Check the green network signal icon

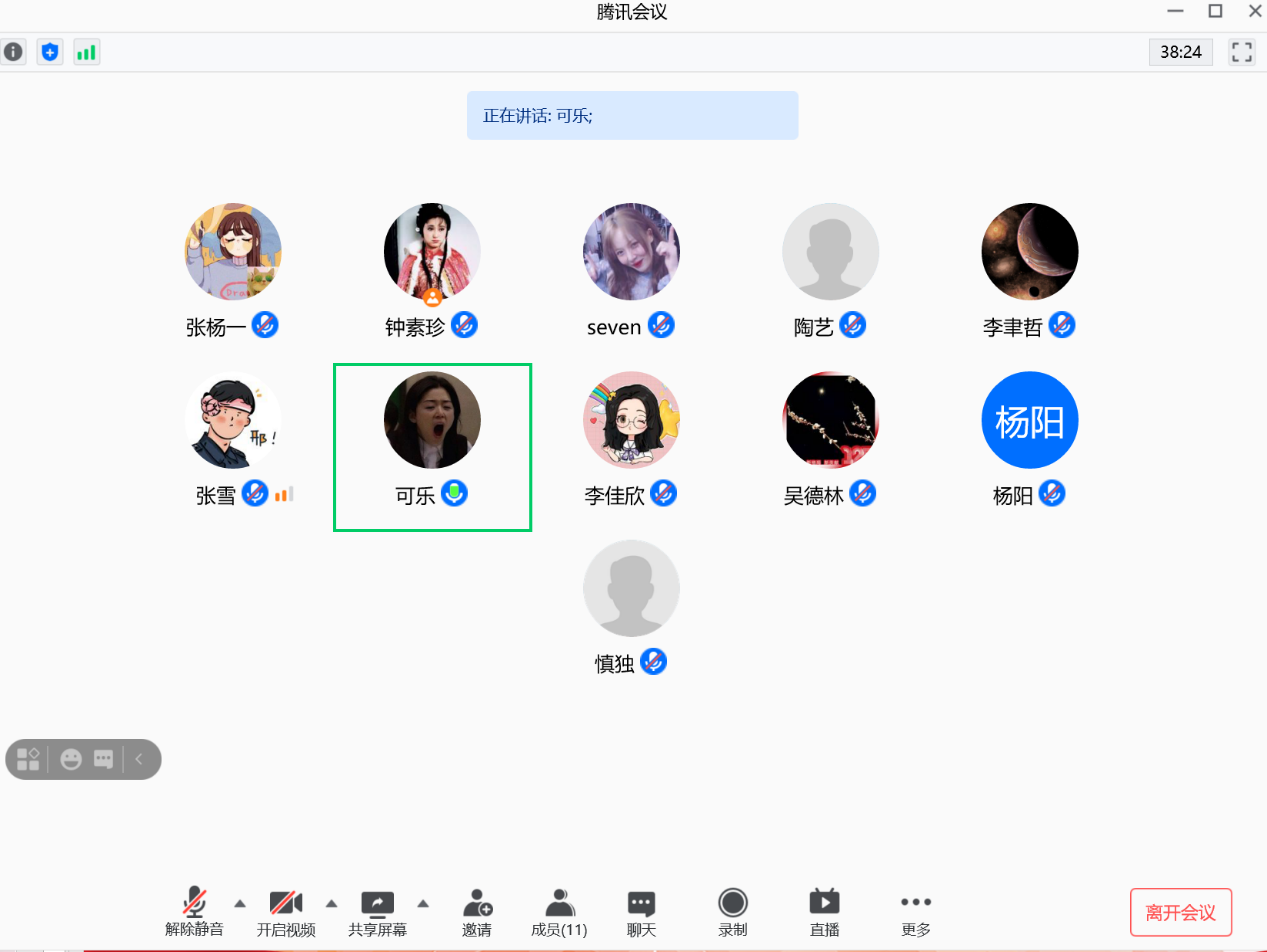[86, 52]
